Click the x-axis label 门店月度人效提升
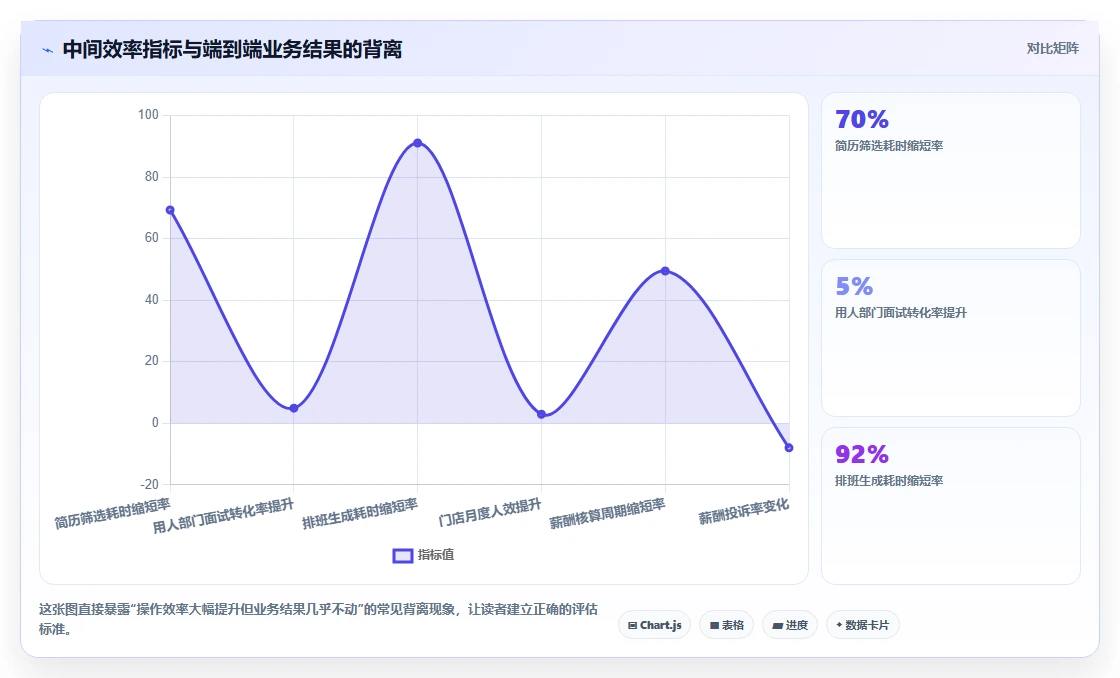 coord(490,513)
